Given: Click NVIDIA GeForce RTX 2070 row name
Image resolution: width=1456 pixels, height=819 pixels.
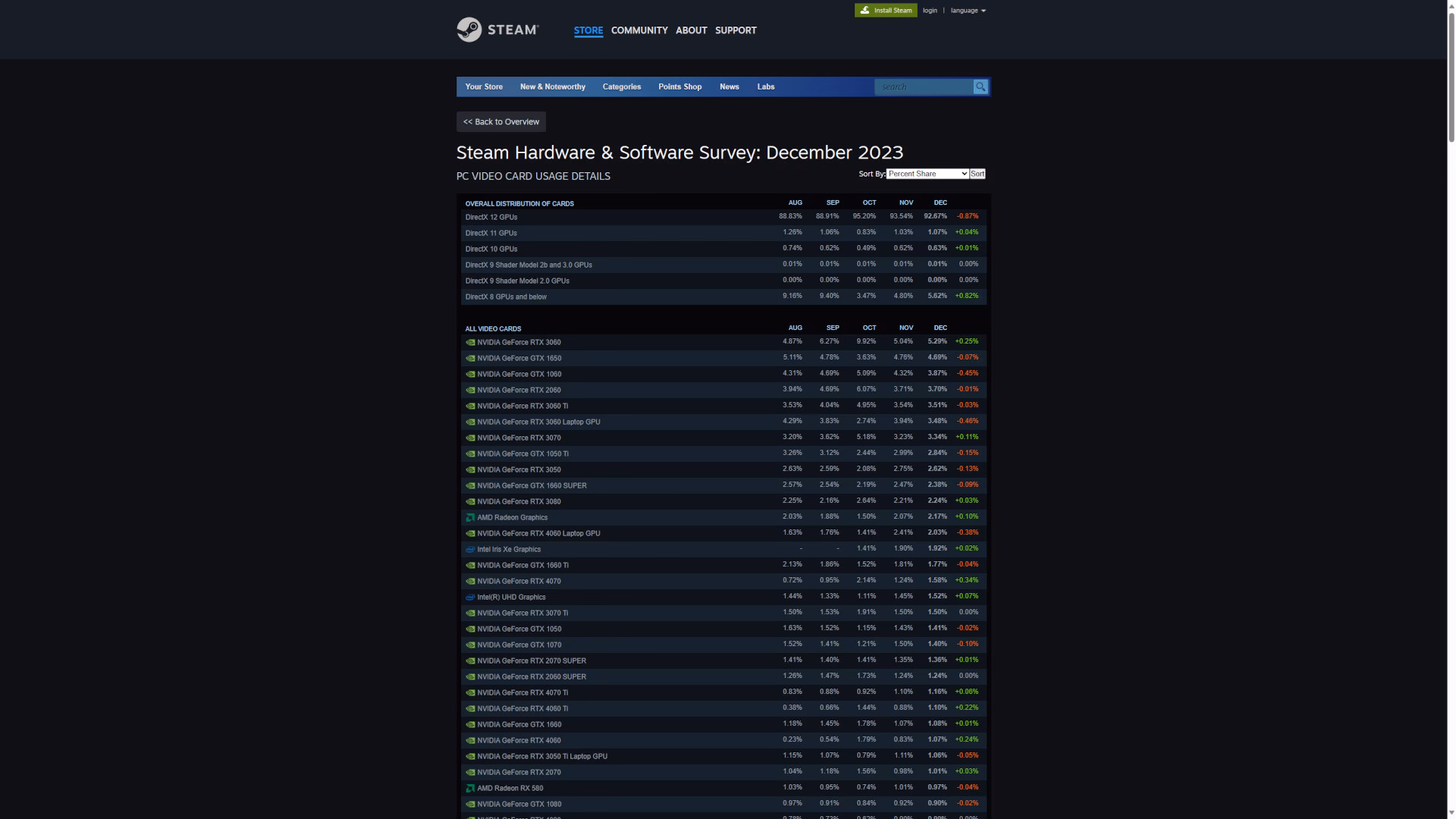Looking at the screenshot, I should [x=519, y=772].
